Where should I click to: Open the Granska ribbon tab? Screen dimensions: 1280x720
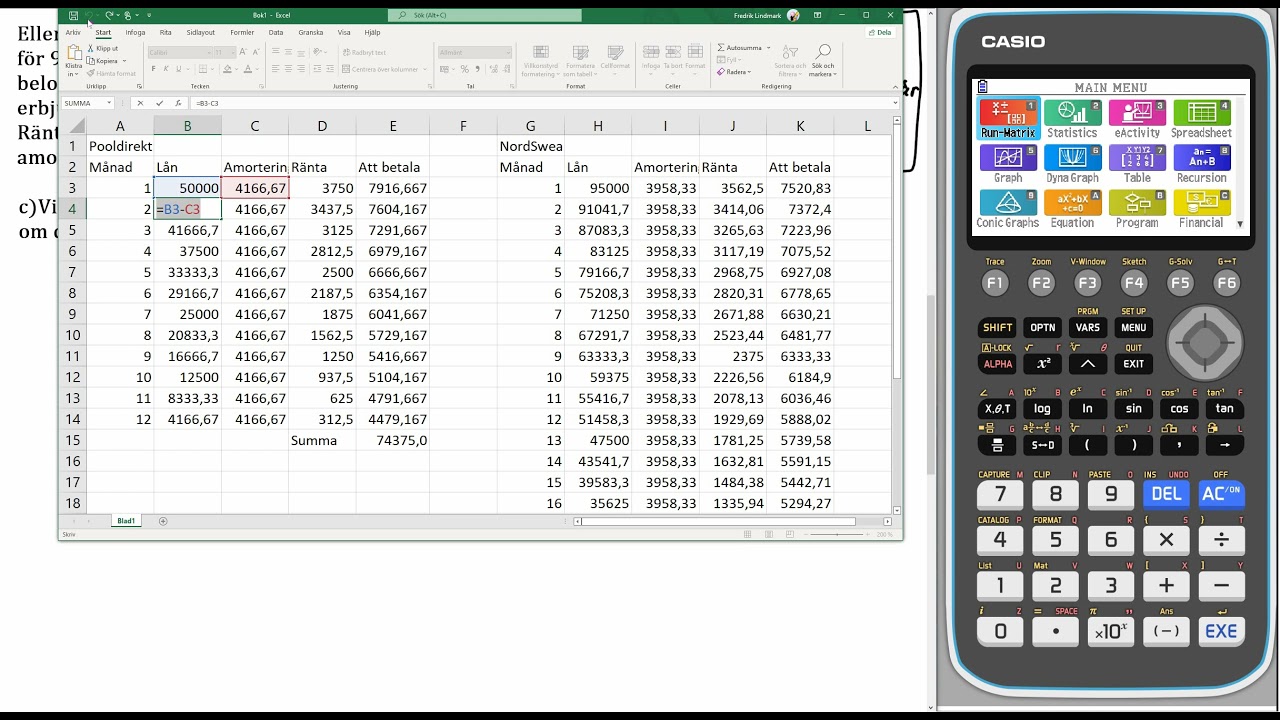click(310, 32)
